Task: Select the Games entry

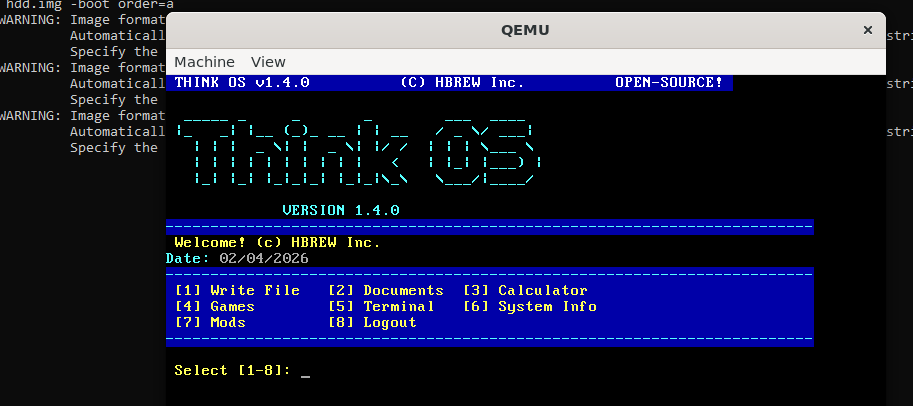Action: point(215,307)
